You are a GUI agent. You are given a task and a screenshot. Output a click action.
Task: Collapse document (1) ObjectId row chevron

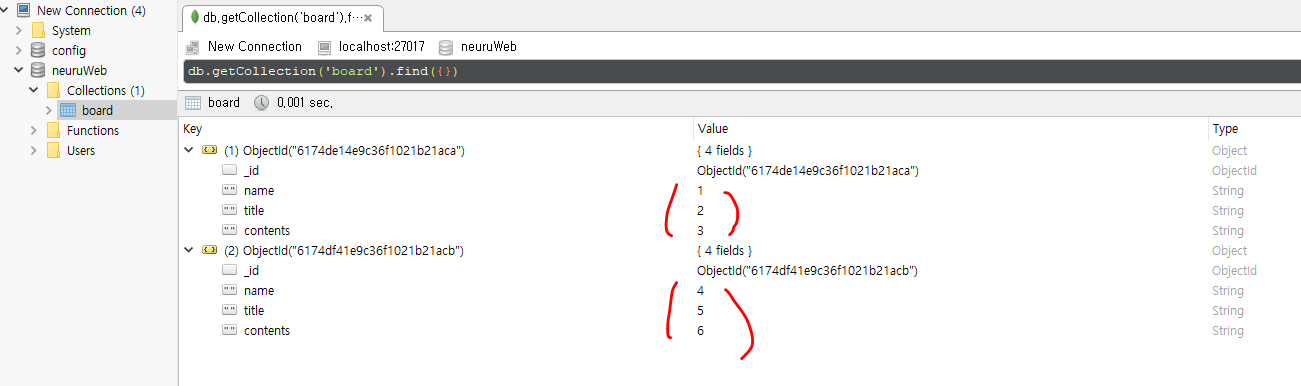click(x=189, y=151)
